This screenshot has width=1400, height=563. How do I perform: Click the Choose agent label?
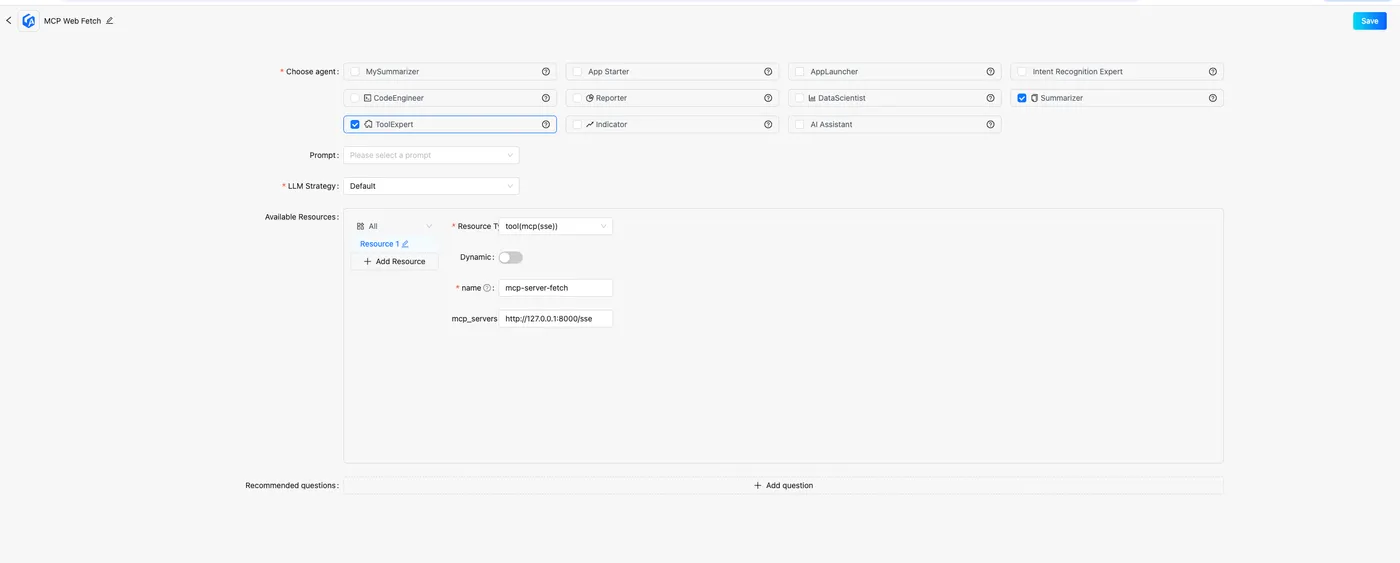click(311, 72)
